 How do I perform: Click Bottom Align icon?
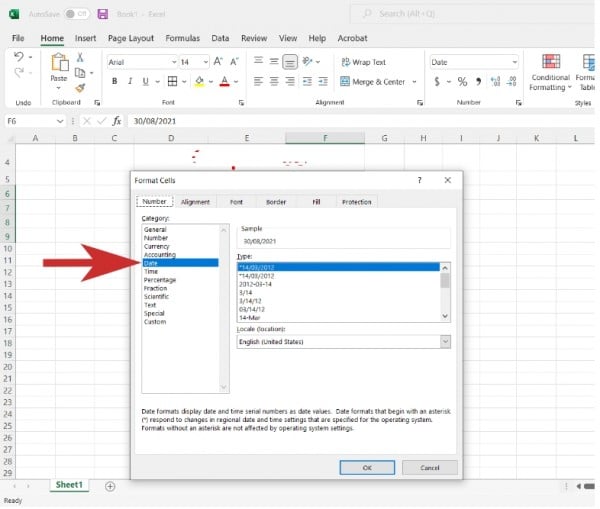coord(290,62)
